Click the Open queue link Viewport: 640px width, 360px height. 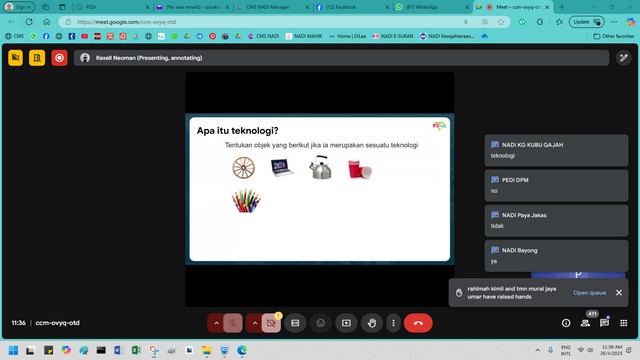click(589, 293)
